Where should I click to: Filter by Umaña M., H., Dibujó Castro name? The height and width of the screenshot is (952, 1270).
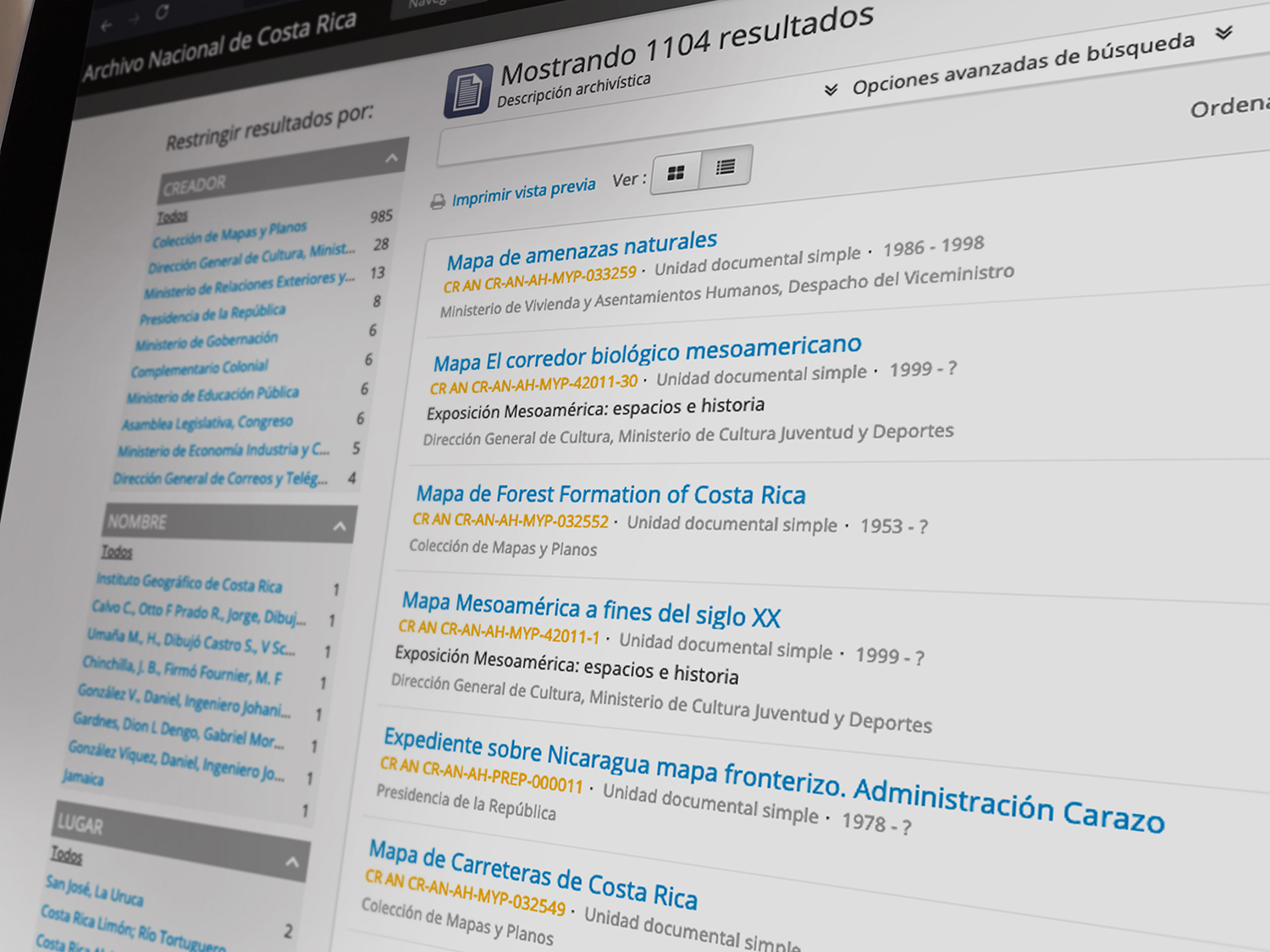[x=191, y=641]
